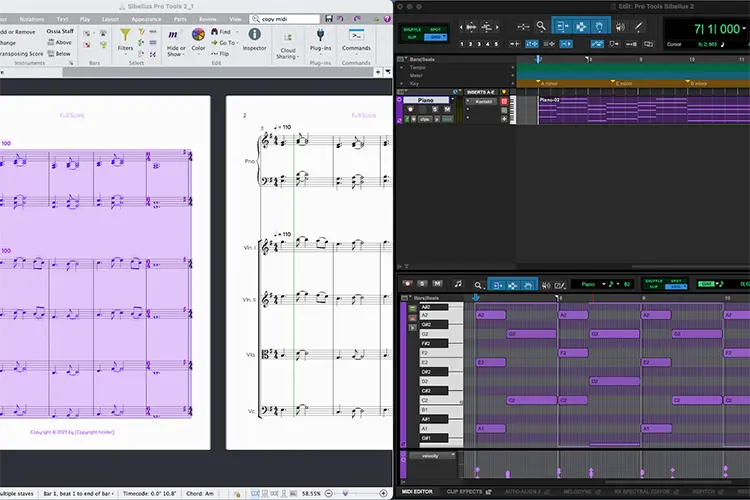Select the Grabber hand tool in Pro Tools
750x500 pixels.
[599, 27]
